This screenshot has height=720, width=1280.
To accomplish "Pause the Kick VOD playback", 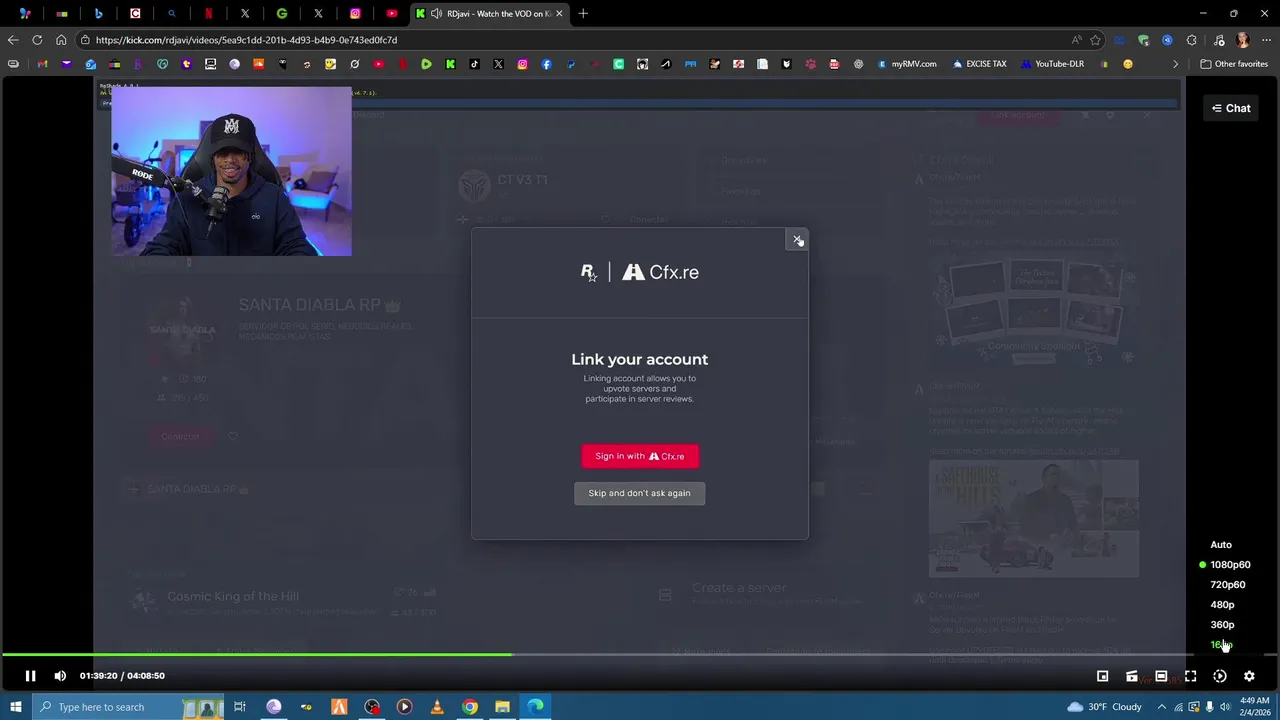I will tap(30, 676).
